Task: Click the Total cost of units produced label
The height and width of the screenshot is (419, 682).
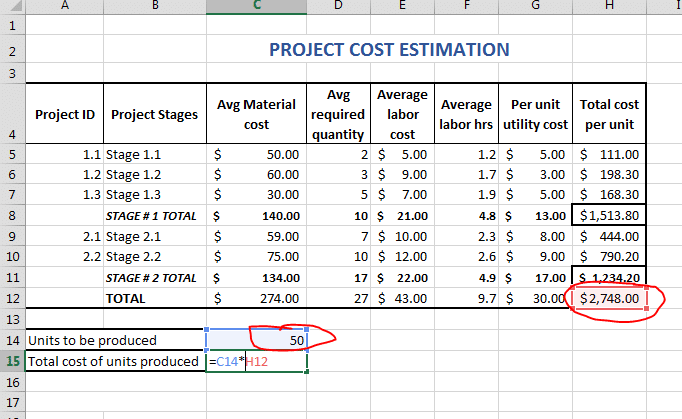Action: (114, 361)
